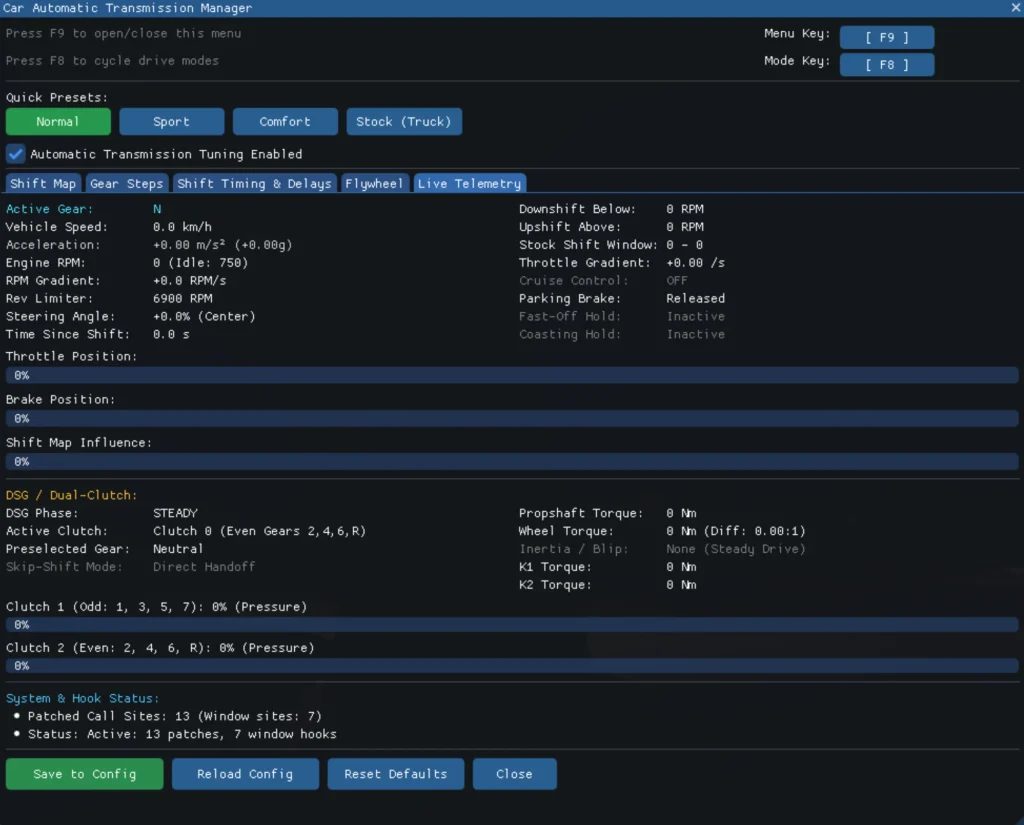Click the RPM Gradient value +0.0 RPM/s
The image size is (1024, 825).
tap(189, 280)
